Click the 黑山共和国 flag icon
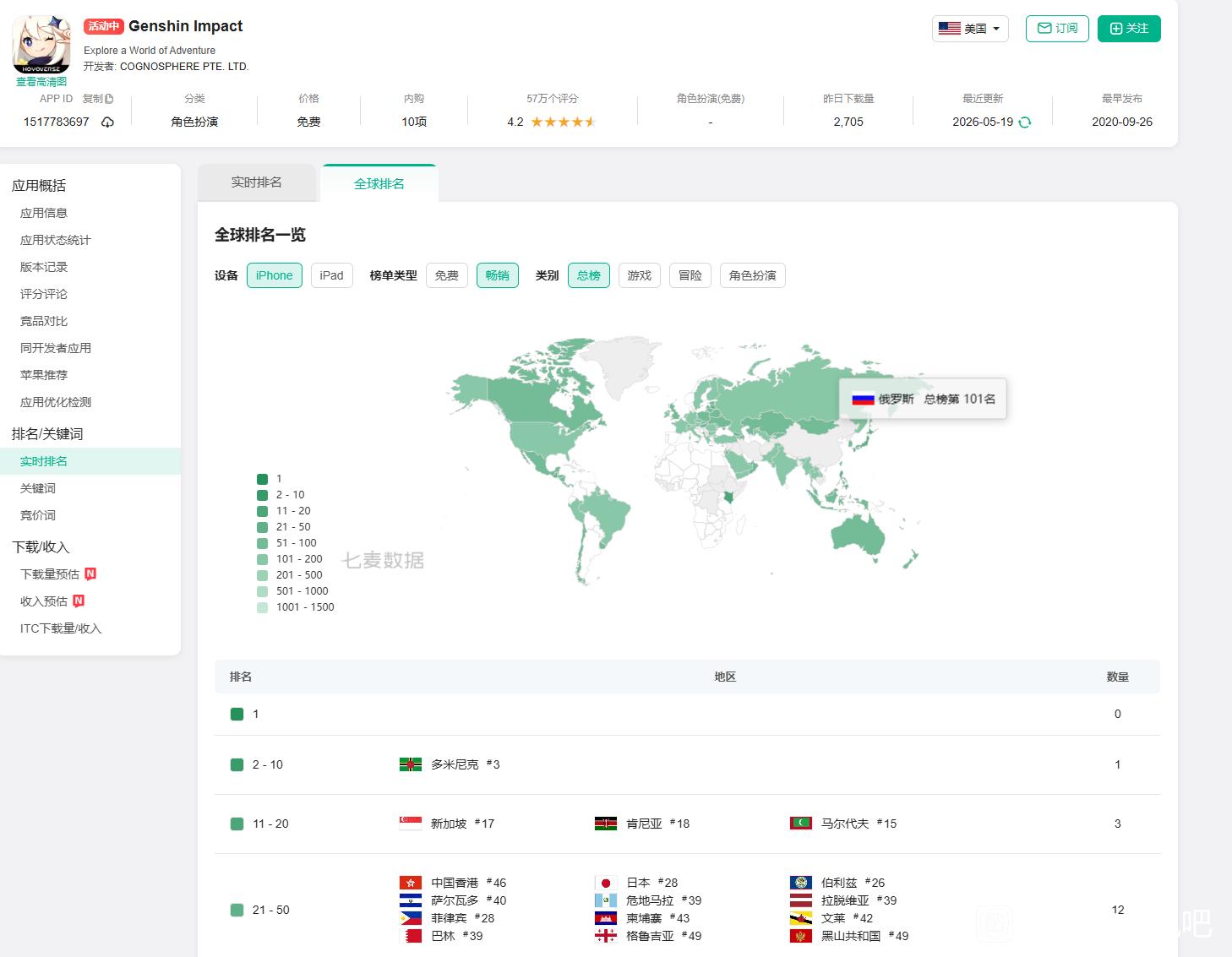1232x957 pixels. 801,936
